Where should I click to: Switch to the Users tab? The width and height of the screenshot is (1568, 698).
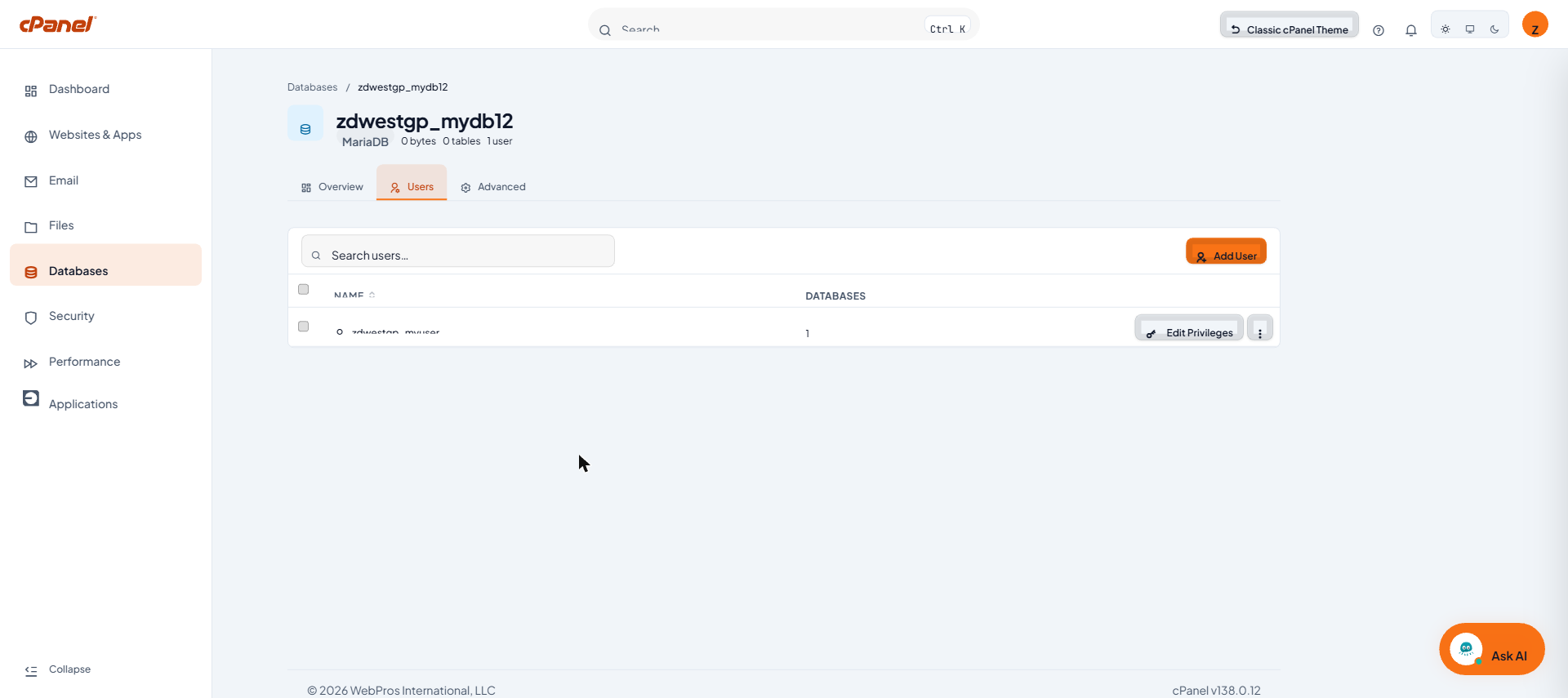coord(412,183)
